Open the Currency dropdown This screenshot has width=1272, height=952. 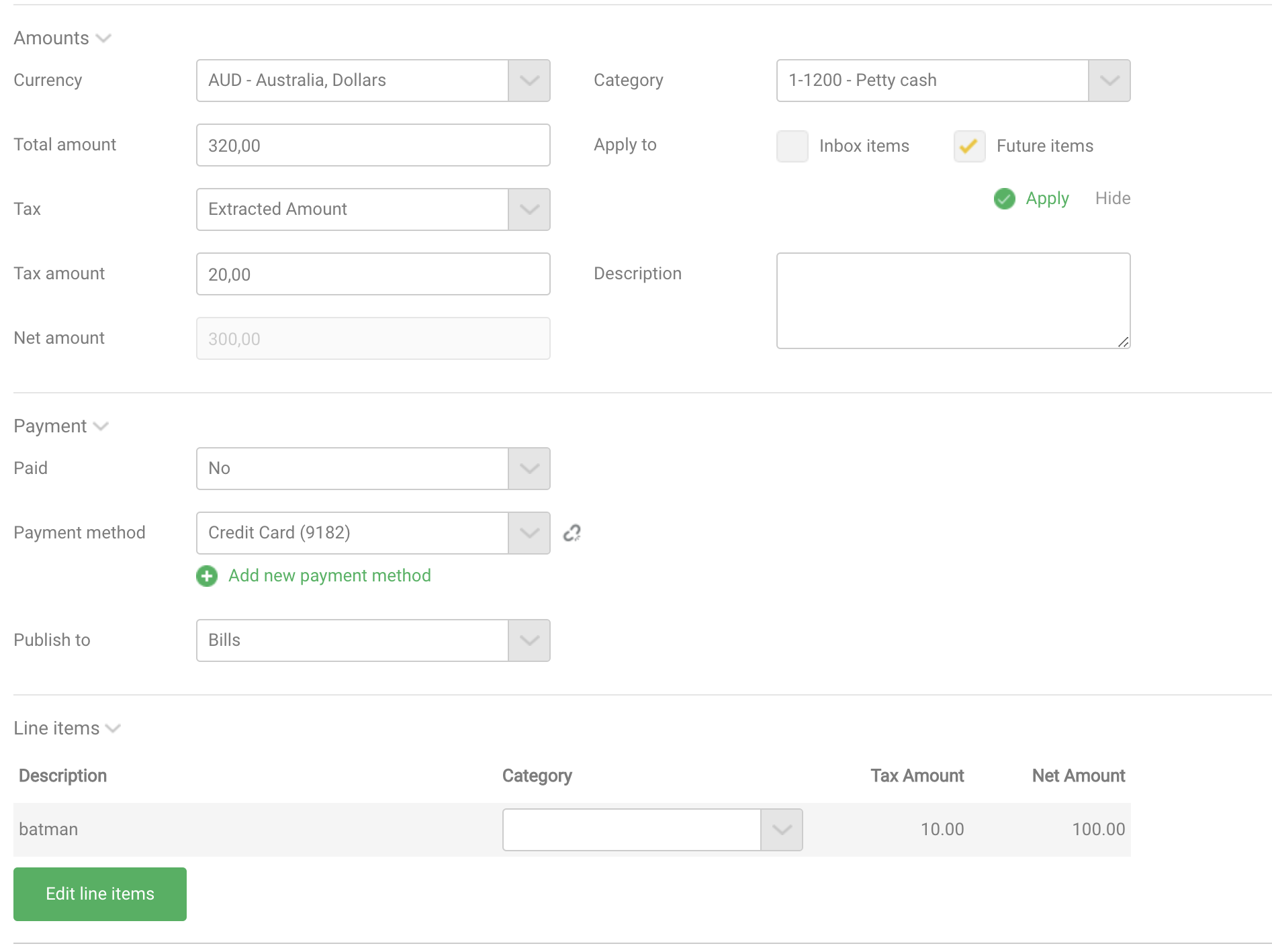529,81
